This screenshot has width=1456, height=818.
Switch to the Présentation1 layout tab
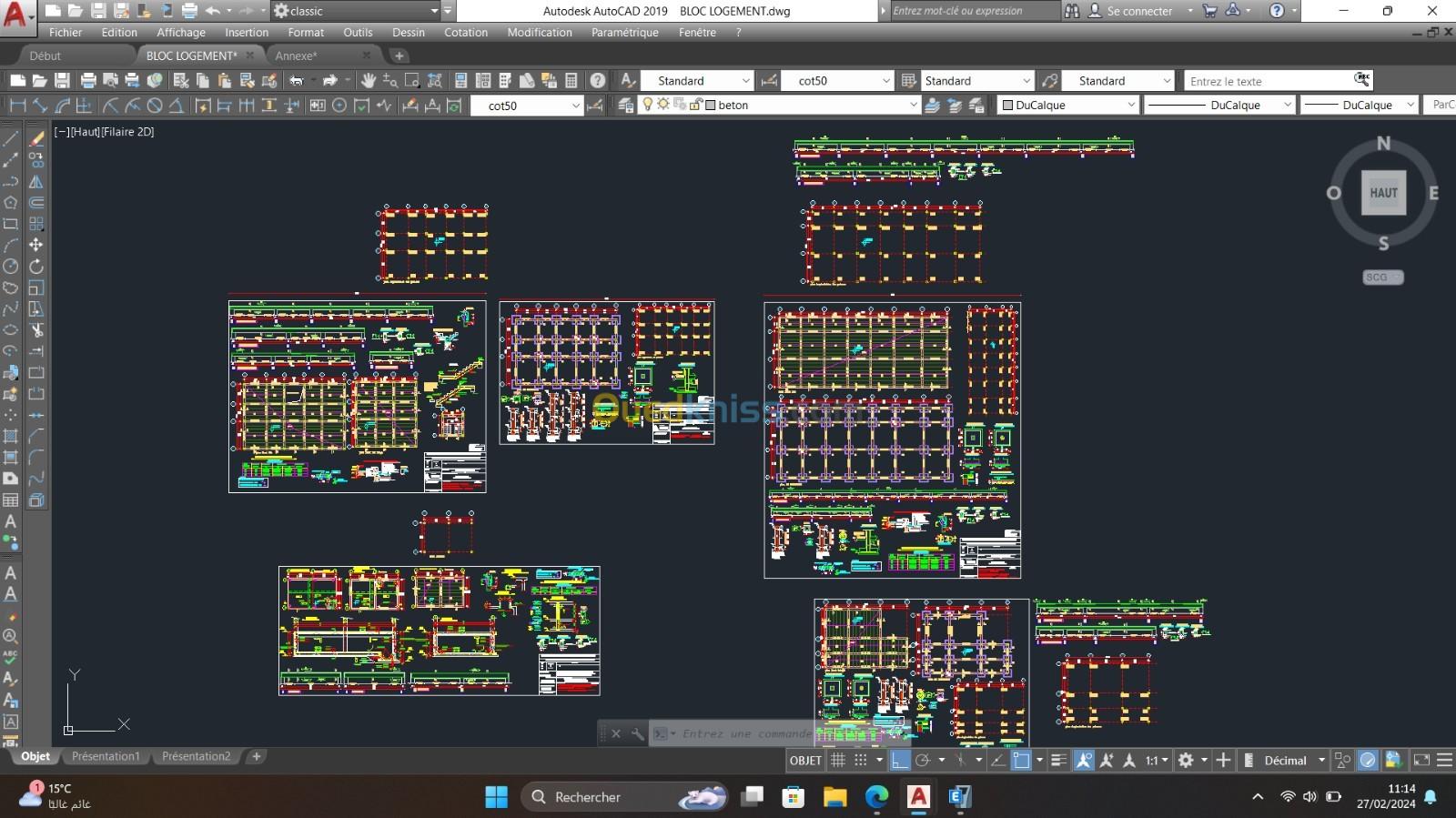pyautogui.click(x=106, y=756)
